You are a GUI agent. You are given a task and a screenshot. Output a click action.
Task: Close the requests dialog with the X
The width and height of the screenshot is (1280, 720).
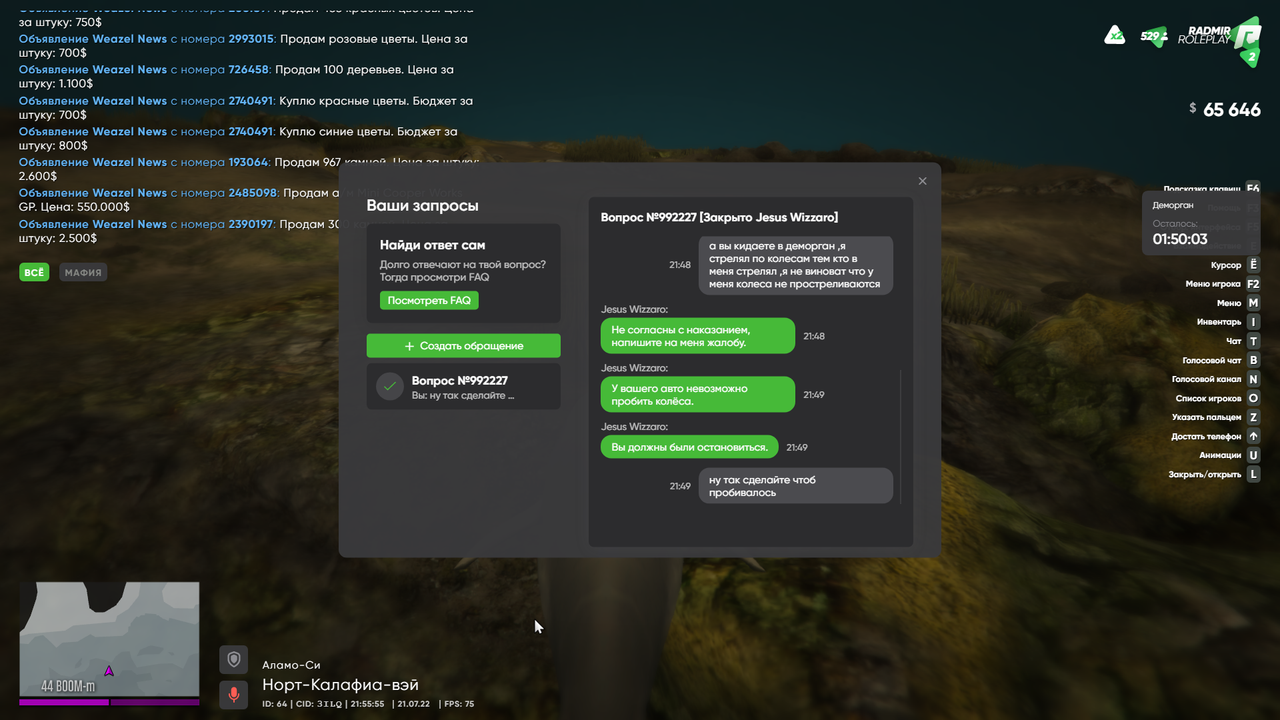coord(922,181)
